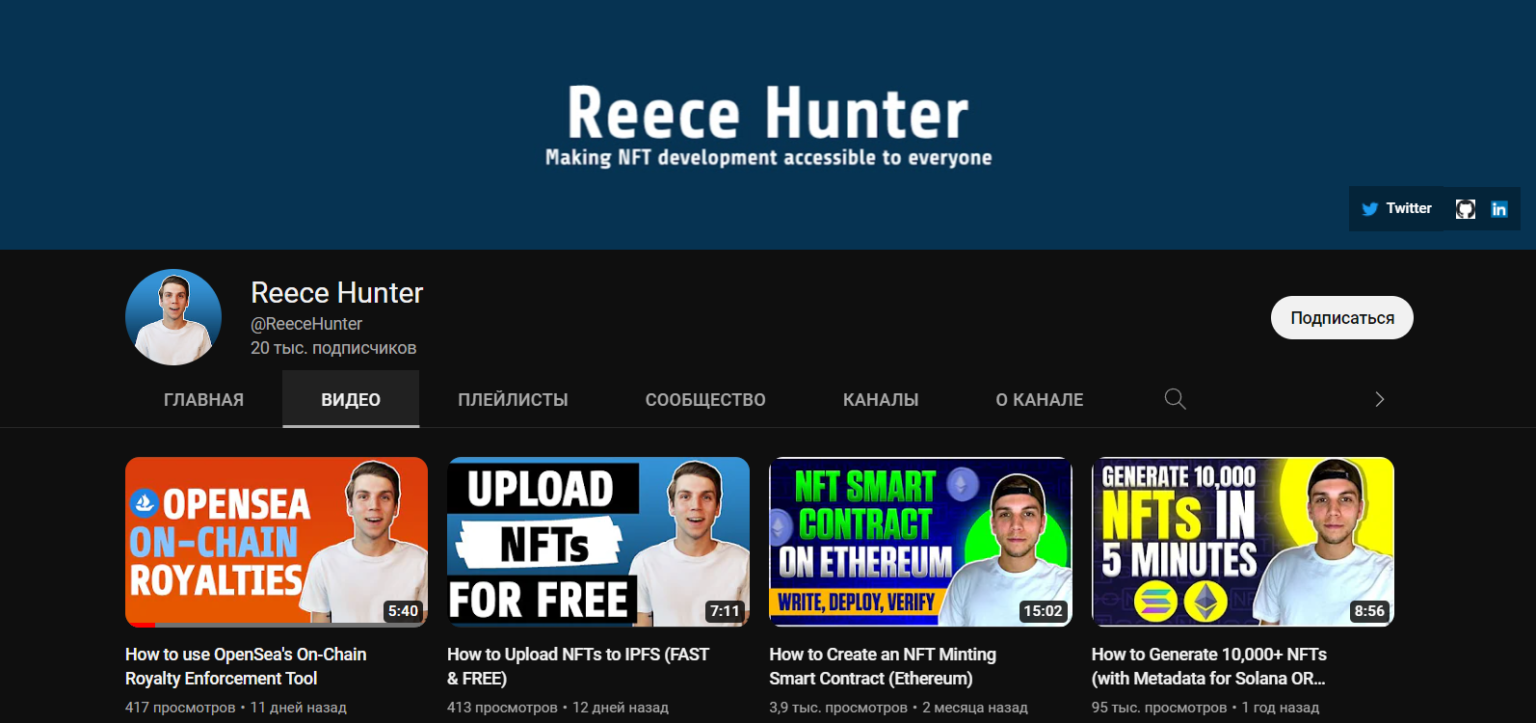Click the right chevron to show more tabs

click(1380, 399)
